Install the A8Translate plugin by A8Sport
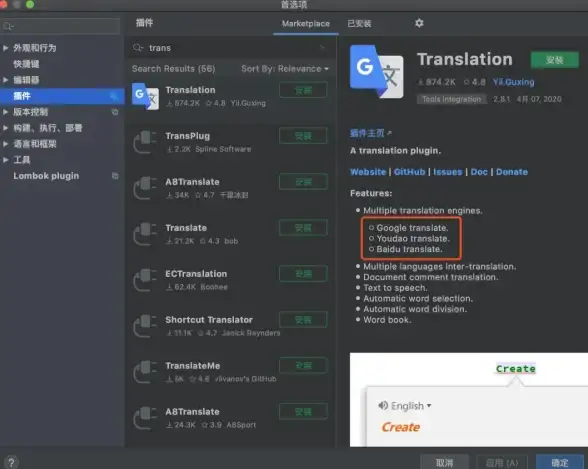 point(303,412)
